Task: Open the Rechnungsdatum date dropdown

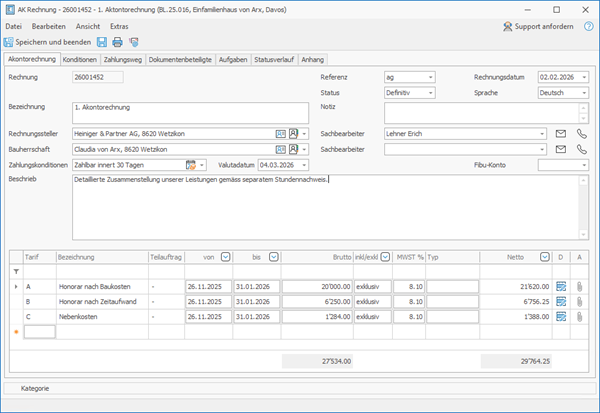Action: [x=584, y=77]
